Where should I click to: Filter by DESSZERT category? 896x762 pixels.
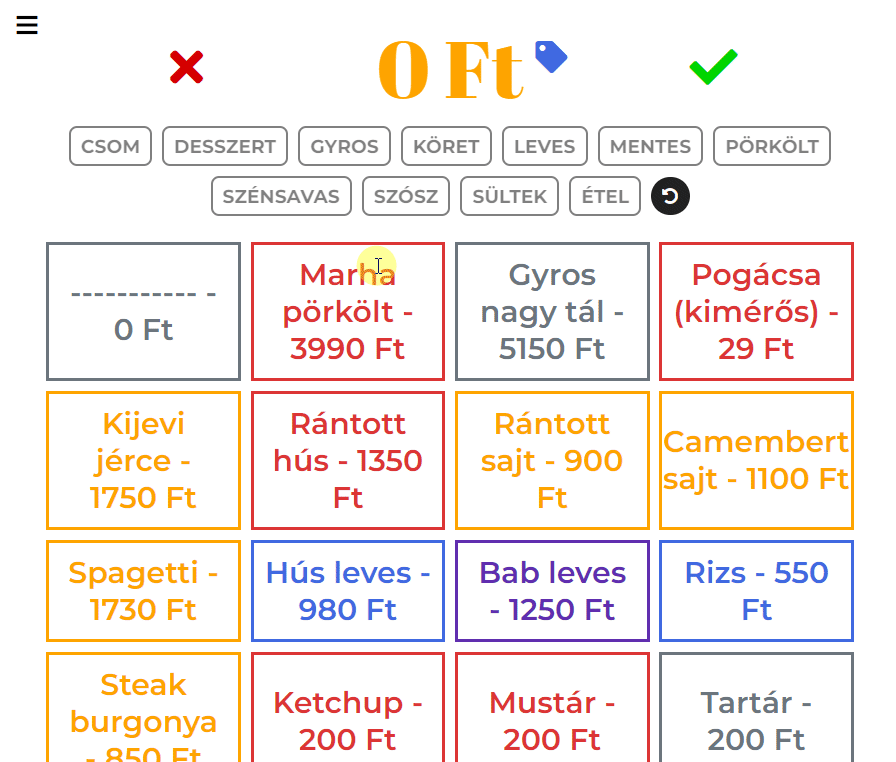click(x=225, y=146)
